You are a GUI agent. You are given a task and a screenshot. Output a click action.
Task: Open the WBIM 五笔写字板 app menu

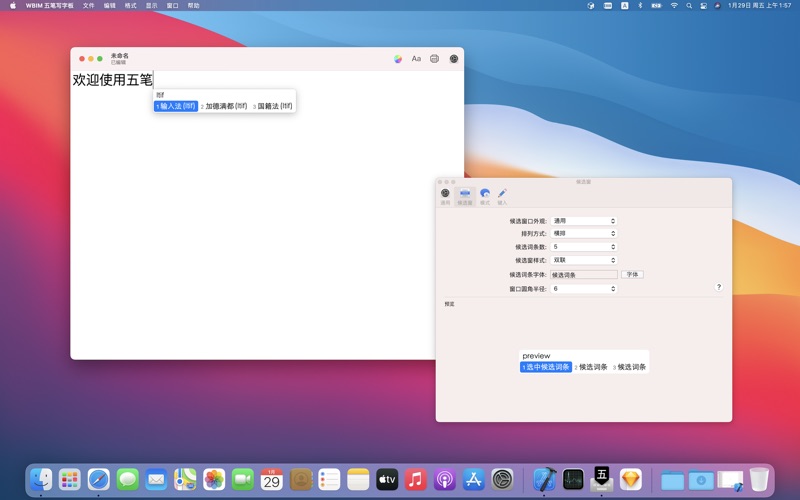49,6
